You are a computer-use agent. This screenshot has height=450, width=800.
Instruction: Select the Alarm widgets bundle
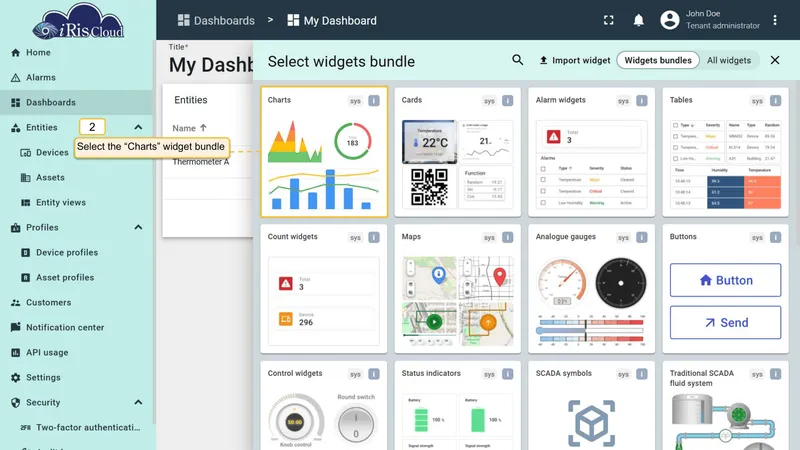click(591, 152)
